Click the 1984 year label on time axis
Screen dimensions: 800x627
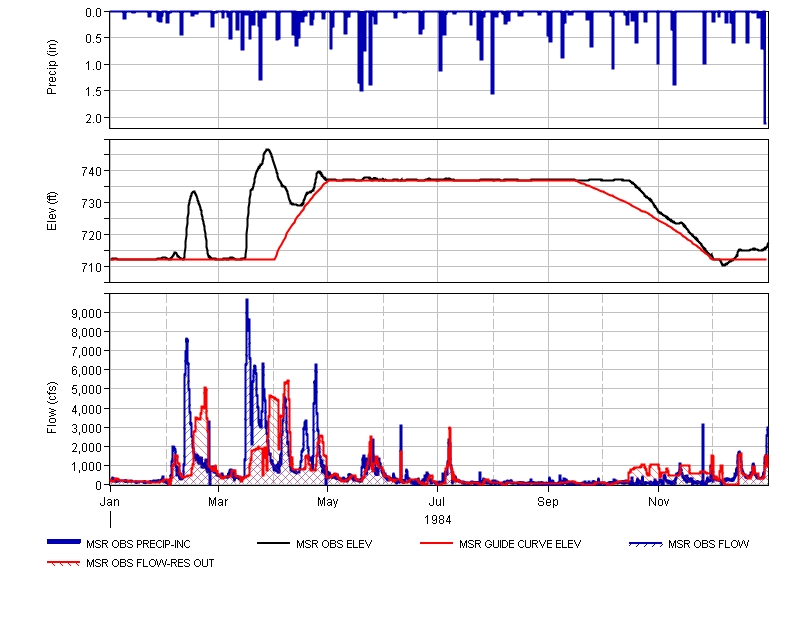[437, 519]
